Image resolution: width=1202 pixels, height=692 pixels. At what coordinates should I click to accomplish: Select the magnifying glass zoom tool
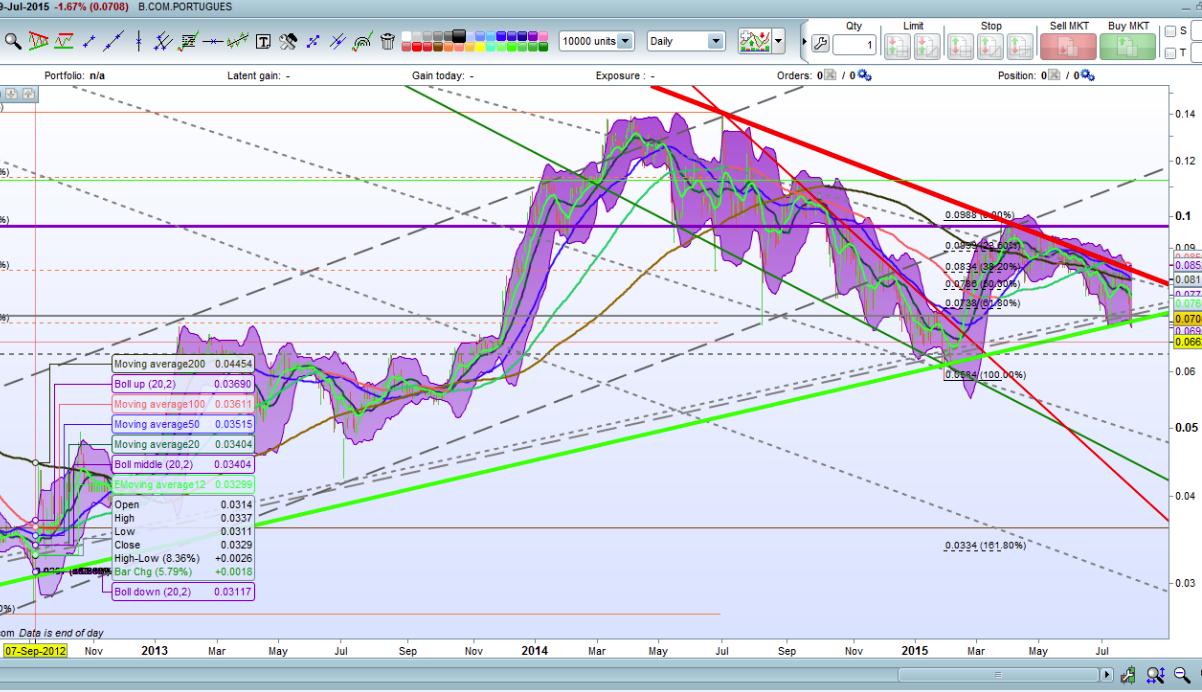click(13, 41)
